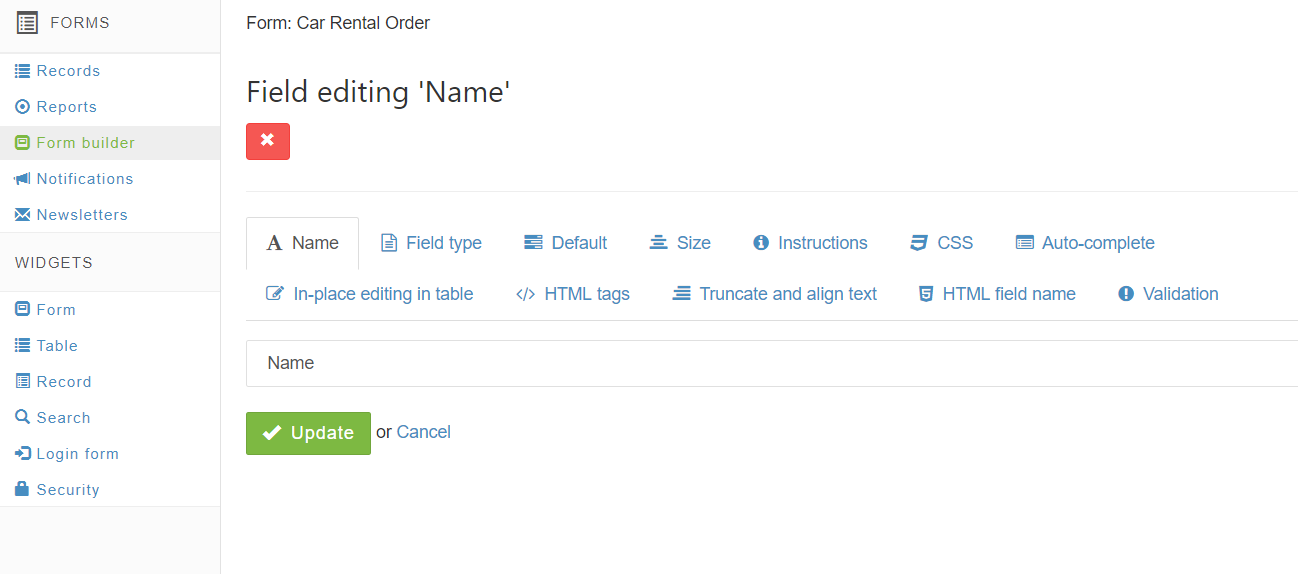Select the CSS tab

[941, 243]
